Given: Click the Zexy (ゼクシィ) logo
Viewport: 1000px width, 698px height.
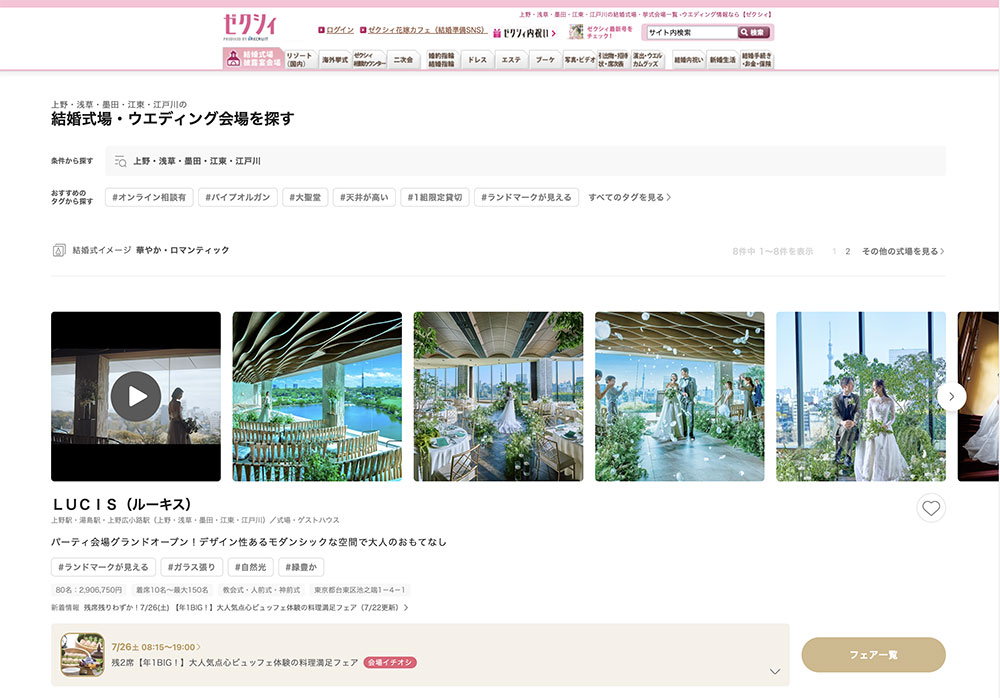Looking at the screenshot, I should 249,27.
